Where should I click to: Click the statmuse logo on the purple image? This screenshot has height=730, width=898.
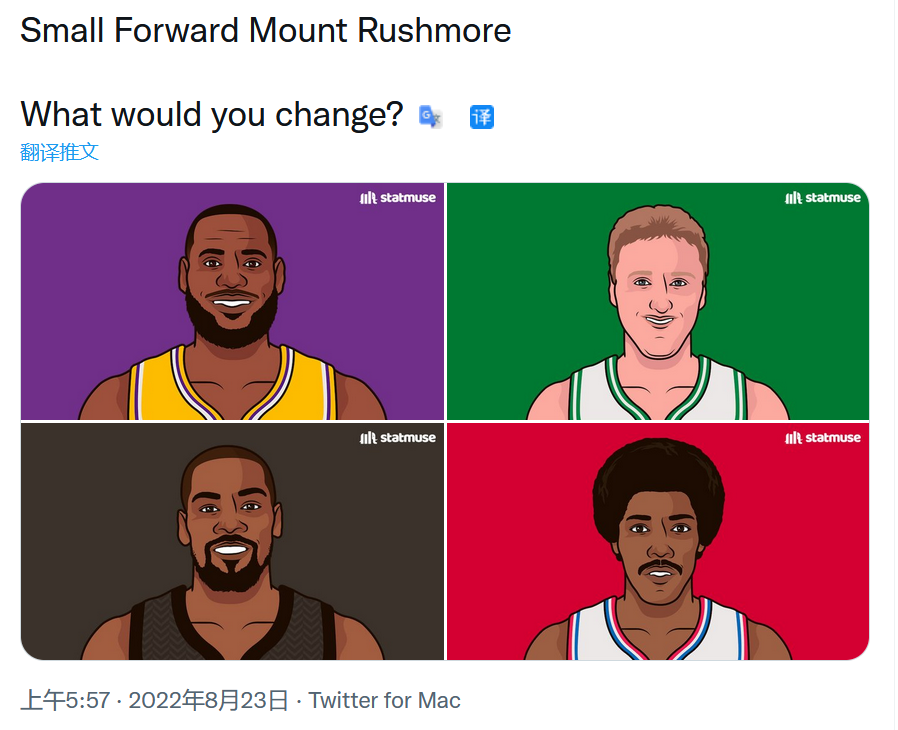click(398, 198)
